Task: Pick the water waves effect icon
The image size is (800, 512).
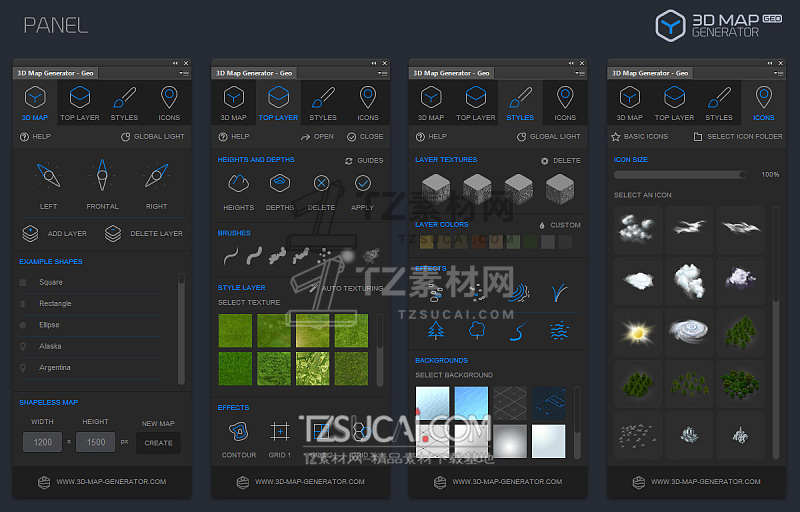Action: pos(560,331)
